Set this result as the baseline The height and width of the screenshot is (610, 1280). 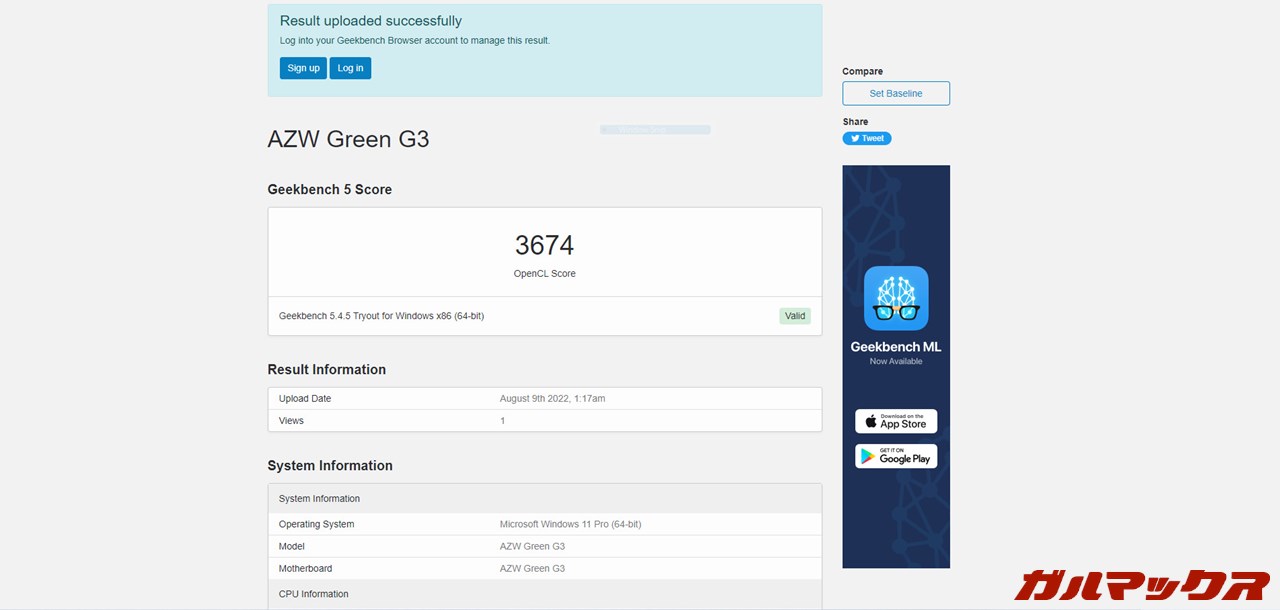click(896, 94)
